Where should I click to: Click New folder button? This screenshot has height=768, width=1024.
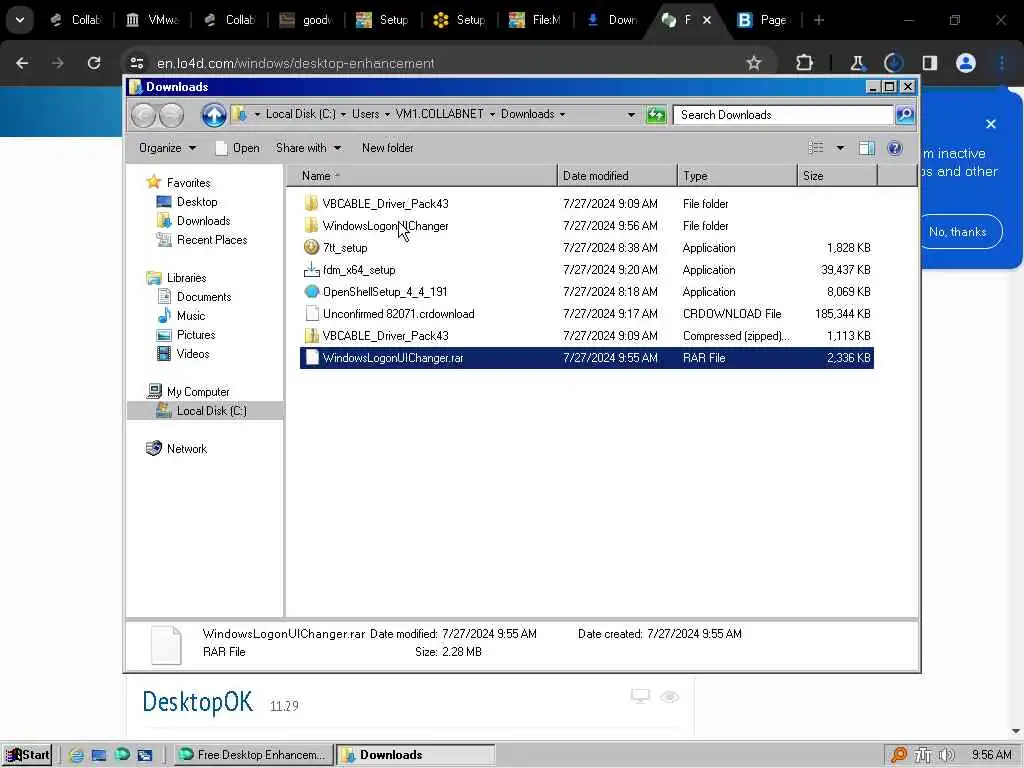coord(387,148)
